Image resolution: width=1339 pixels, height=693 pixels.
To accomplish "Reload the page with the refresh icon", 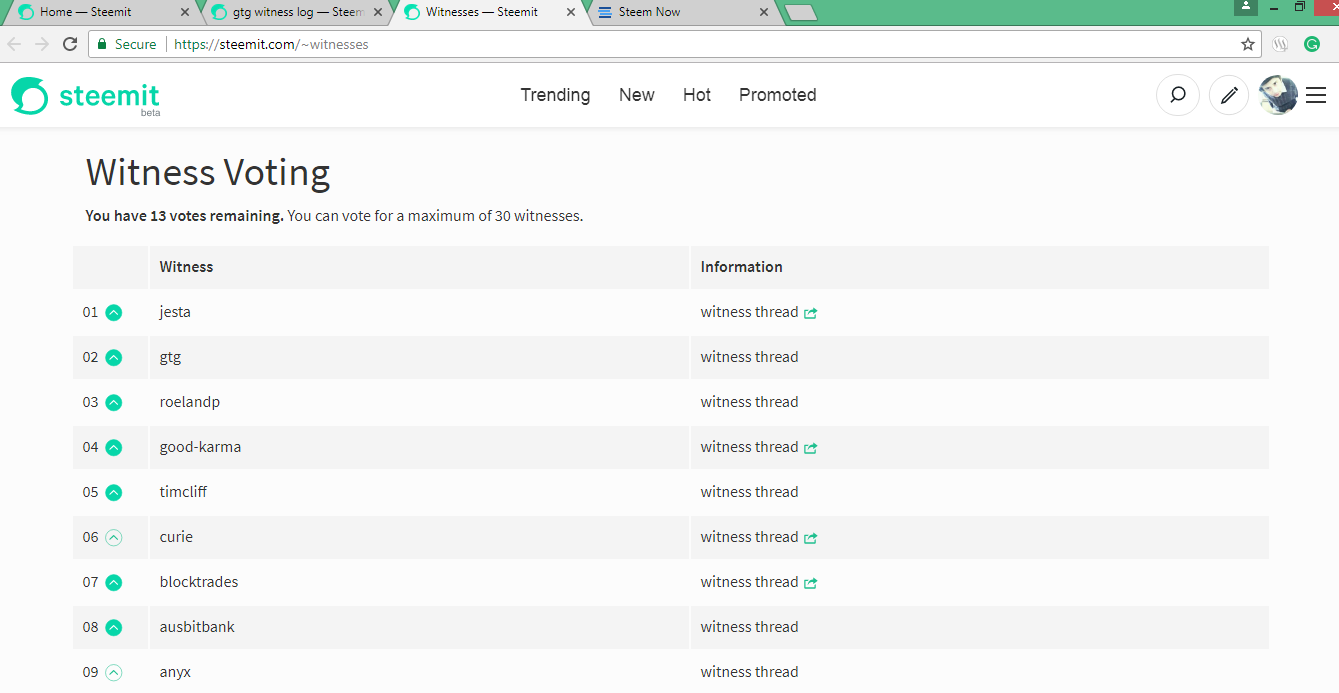I will point(70,44).
